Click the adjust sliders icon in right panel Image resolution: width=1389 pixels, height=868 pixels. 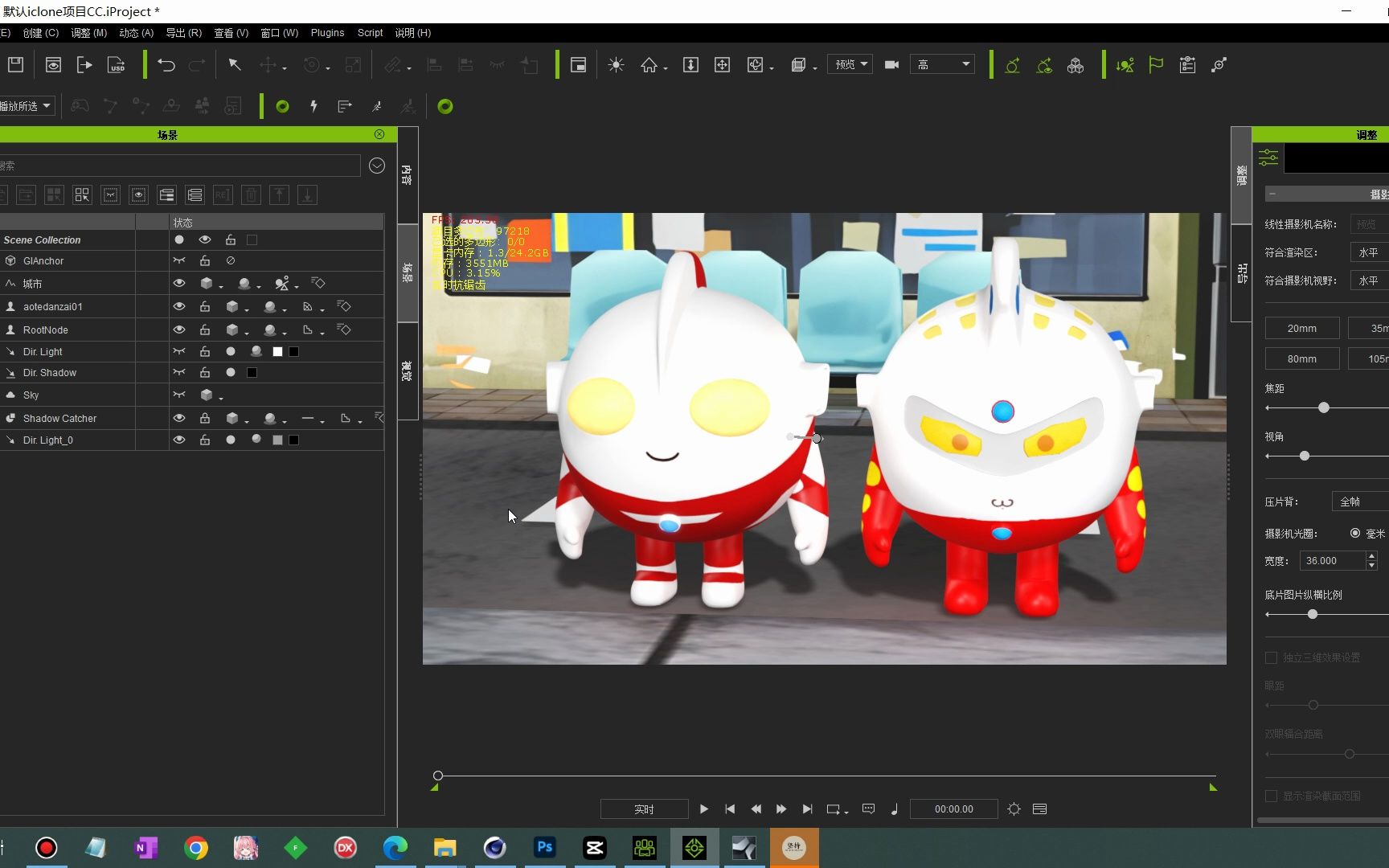pyautogui.click(x=1268, y=158)
